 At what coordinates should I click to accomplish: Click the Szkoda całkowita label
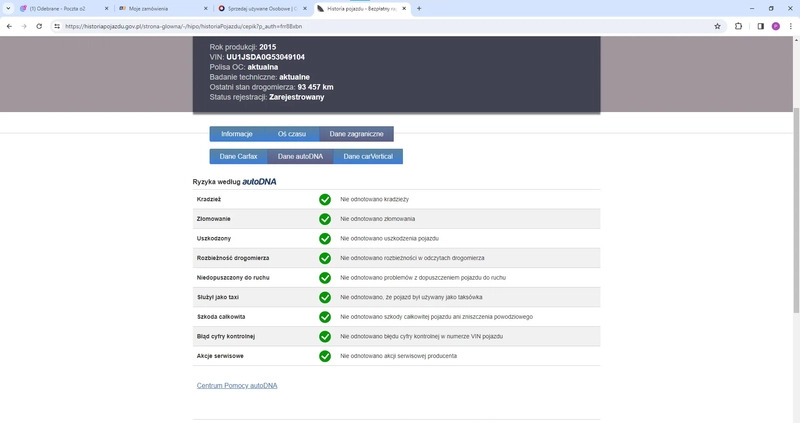click(221, 317)
